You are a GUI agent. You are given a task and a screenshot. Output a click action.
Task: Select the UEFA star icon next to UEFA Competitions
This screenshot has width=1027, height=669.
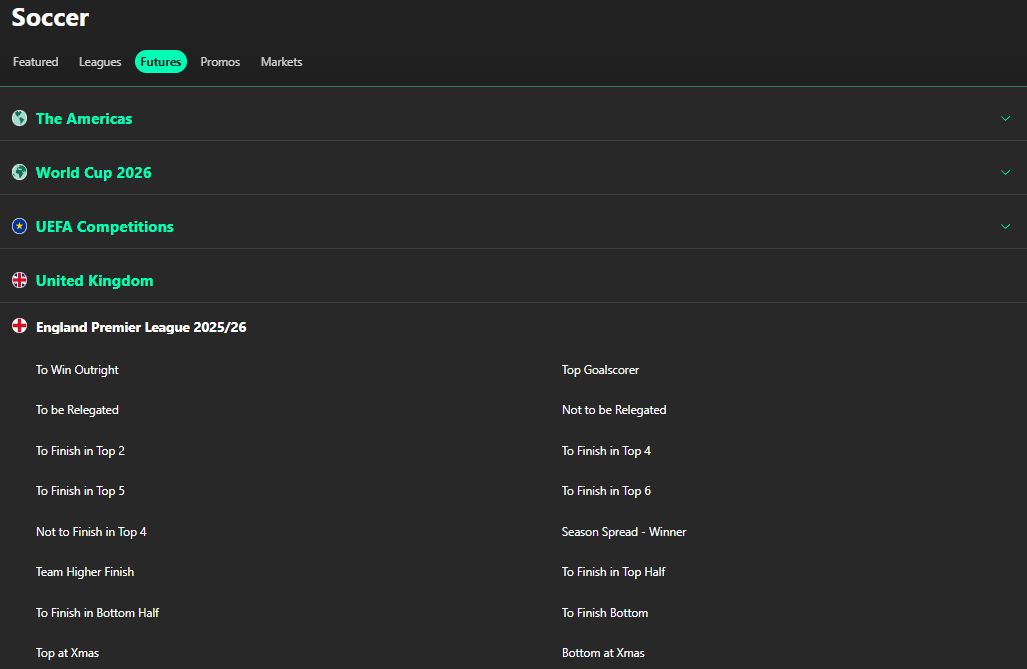[x=19, y=226]
